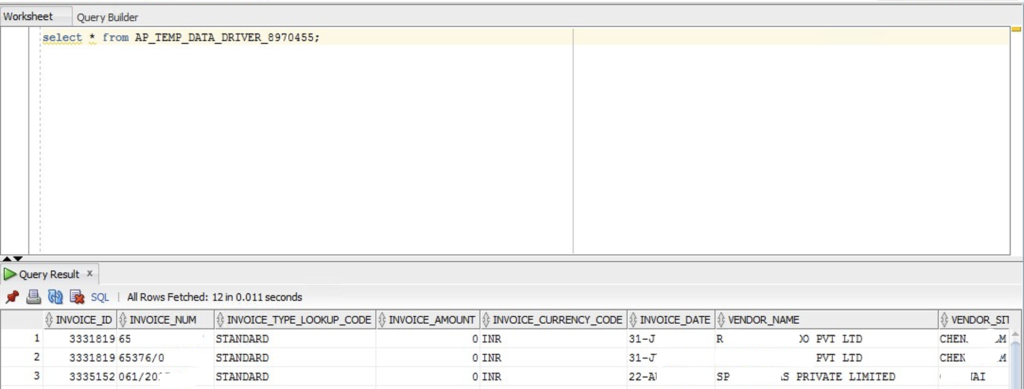Sort by INVOICE_TYPE_LOOKUP_CODE column header
This screenshot has height=389, width=1024.
point(294,320)
